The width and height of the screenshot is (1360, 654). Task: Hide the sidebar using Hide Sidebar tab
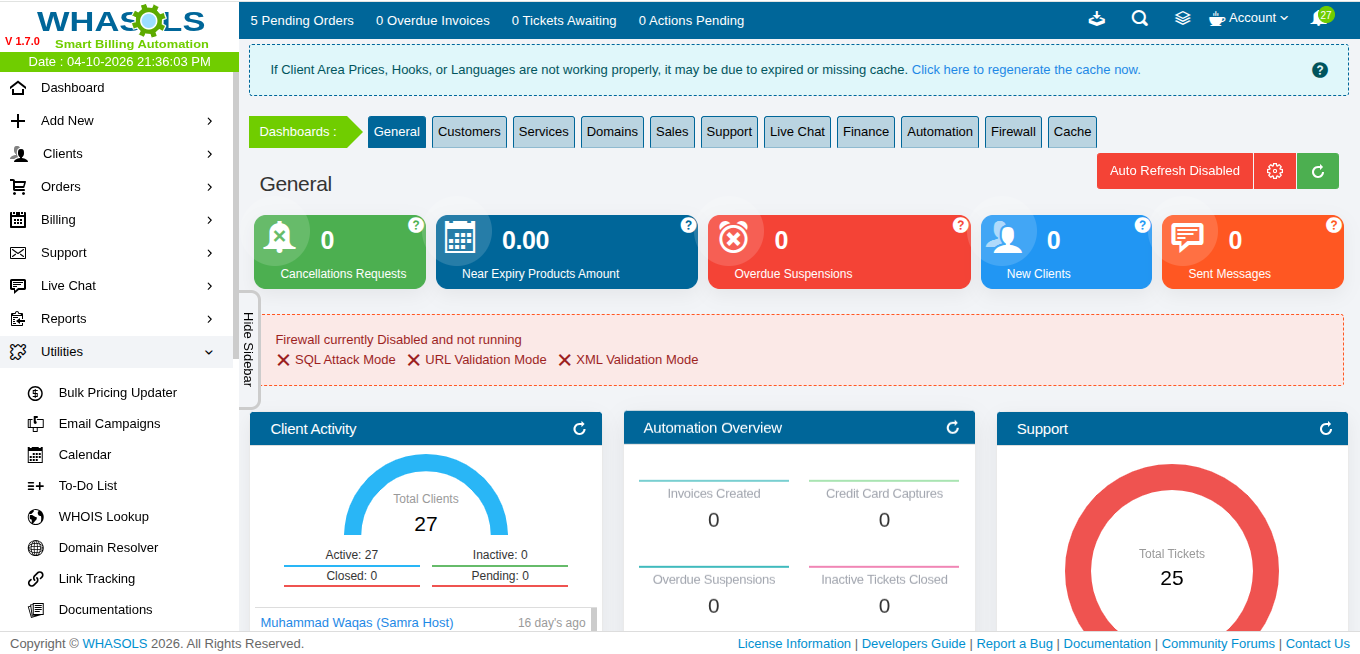pyautogui.click(x=249, y=349)
